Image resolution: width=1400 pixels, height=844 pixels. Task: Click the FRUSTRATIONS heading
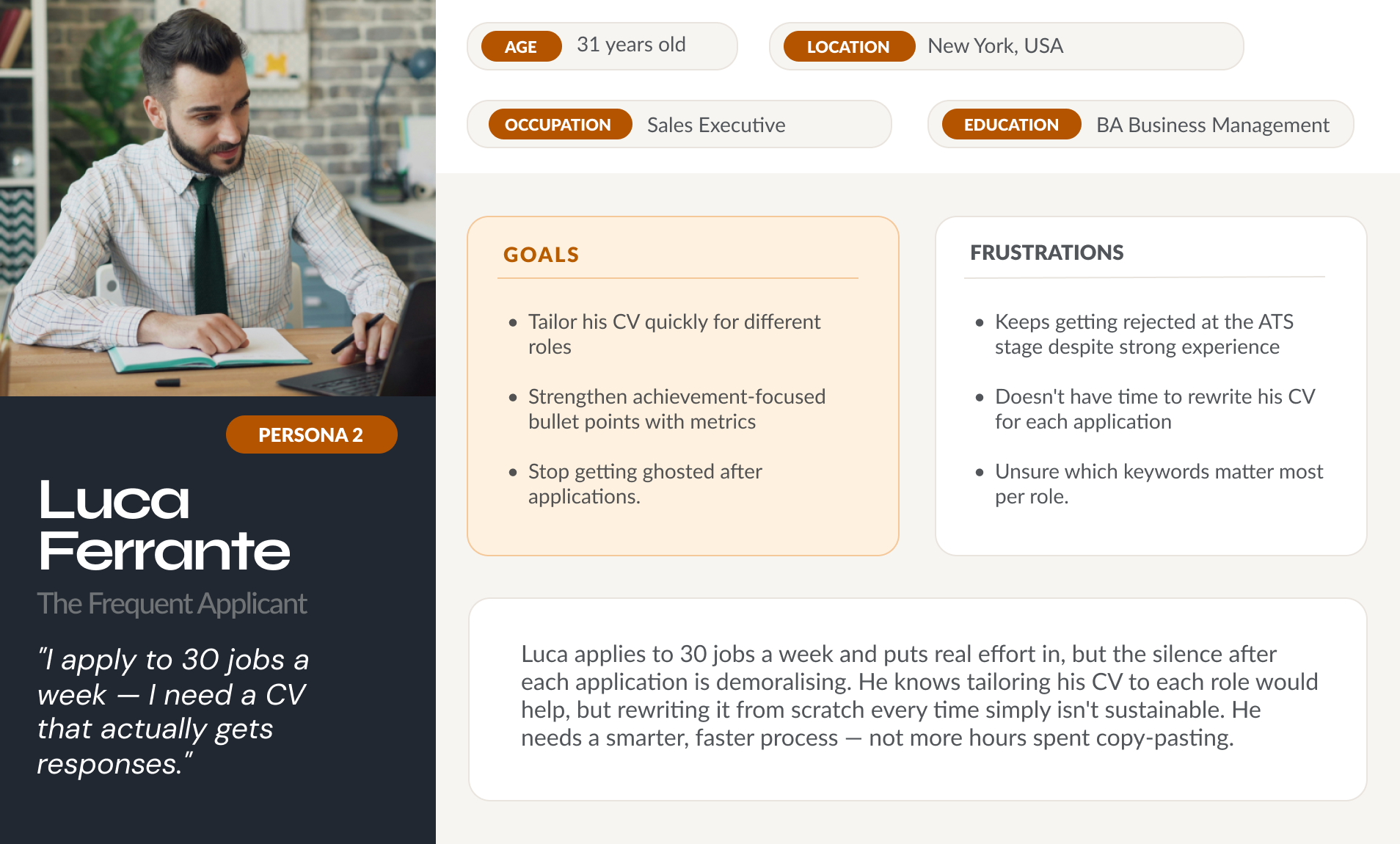pos(1047,252)
